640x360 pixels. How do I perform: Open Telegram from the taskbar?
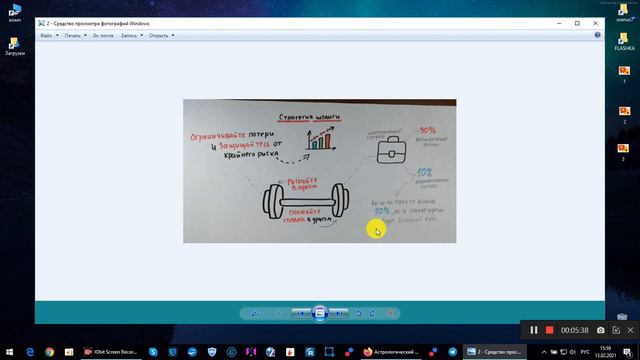[x=453, y=352]
